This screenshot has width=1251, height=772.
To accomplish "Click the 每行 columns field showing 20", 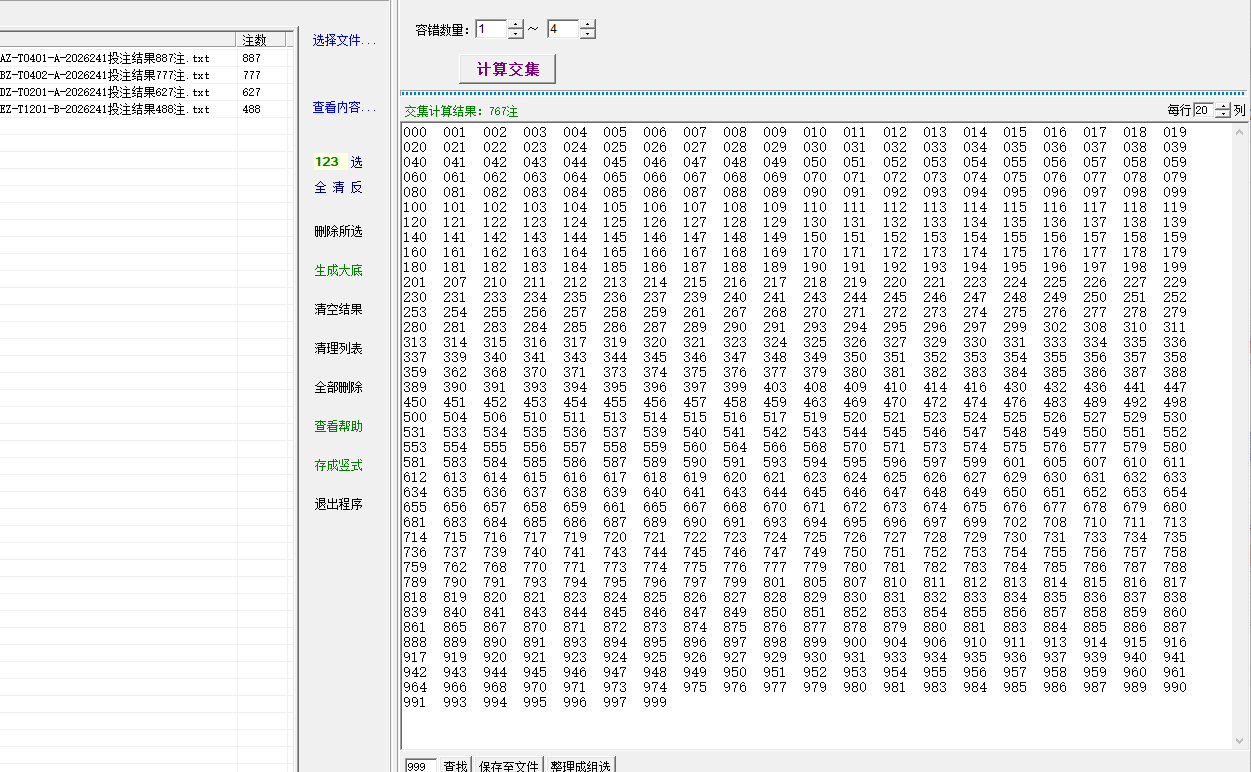I will click(1203, 110).
